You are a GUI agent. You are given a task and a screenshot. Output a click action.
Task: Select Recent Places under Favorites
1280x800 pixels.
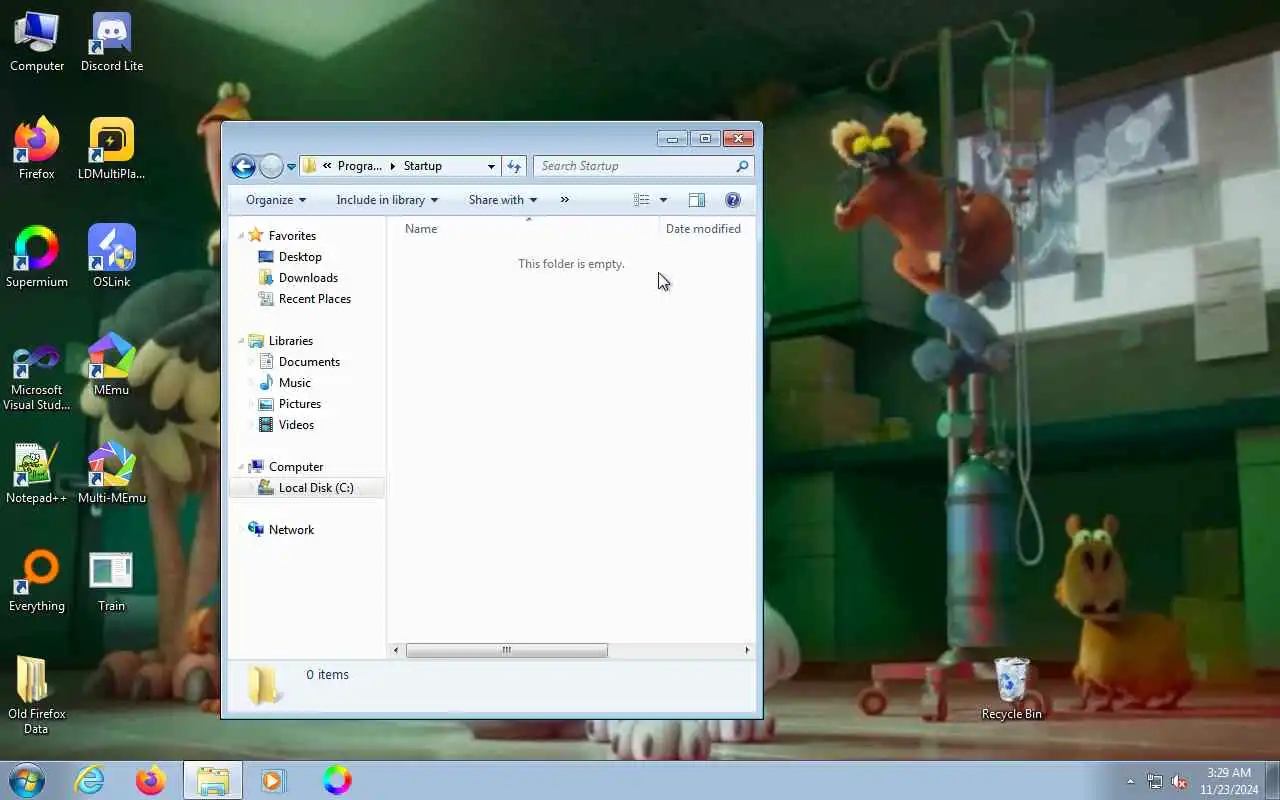[x=315, y=299]
